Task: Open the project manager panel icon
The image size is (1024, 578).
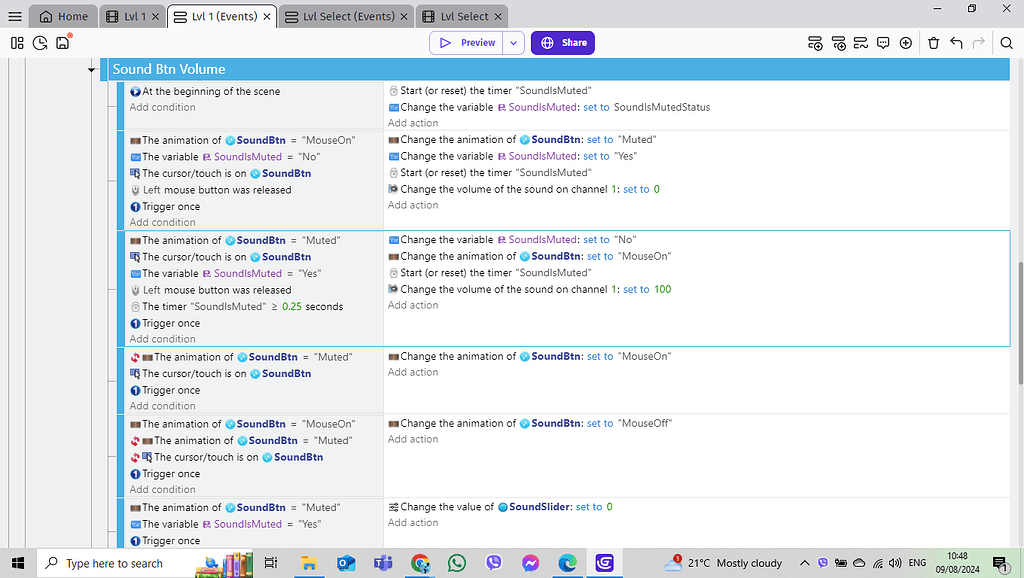Action: click(18, 43)
